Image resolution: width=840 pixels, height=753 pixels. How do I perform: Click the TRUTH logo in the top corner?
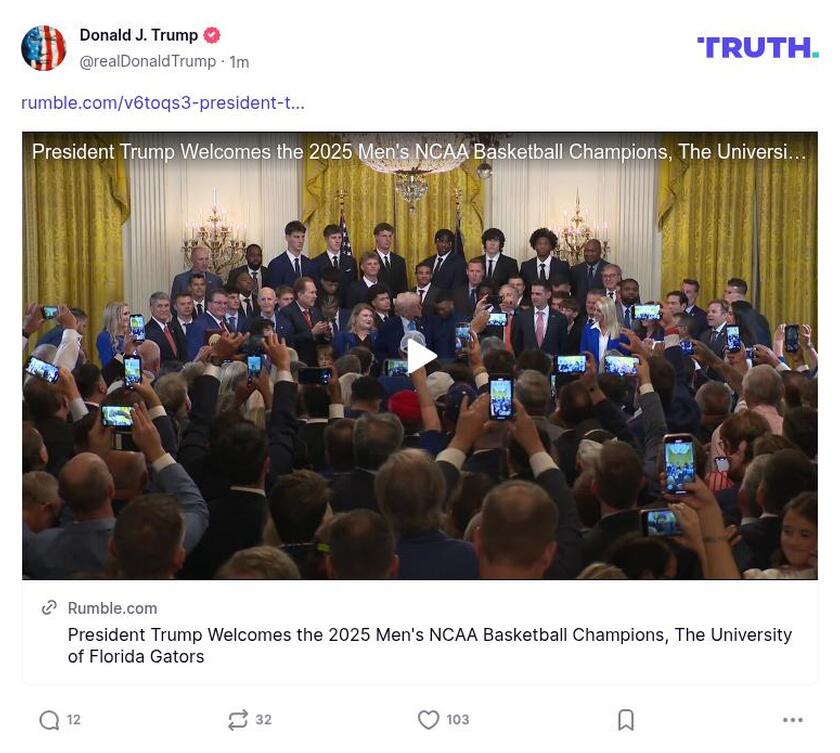pos(758,45)
